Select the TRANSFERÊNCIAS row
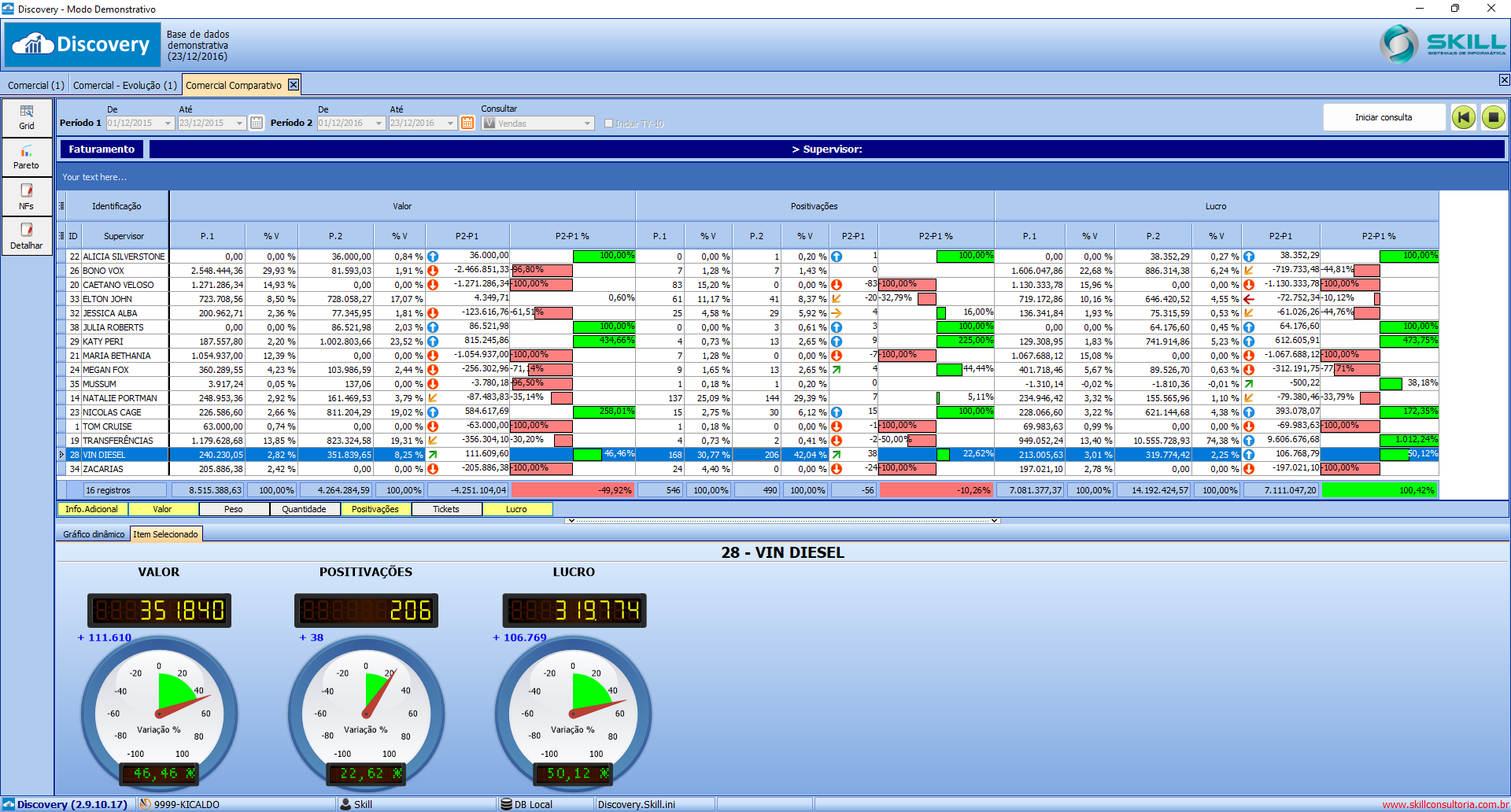The image size is (1511, 812). tap(748, 441)
